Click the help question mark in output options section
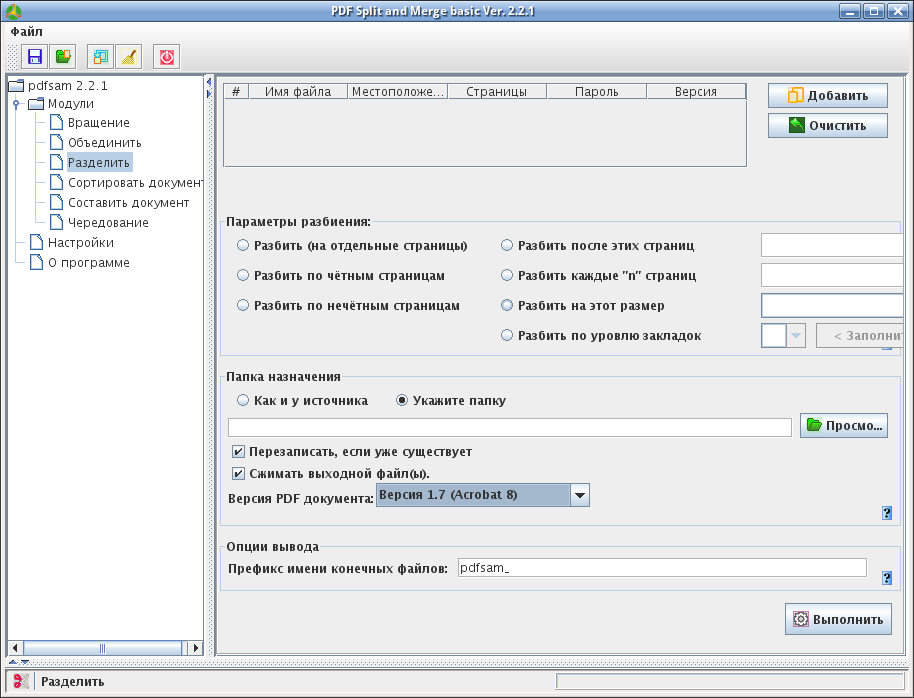 [x=887, y=577]
